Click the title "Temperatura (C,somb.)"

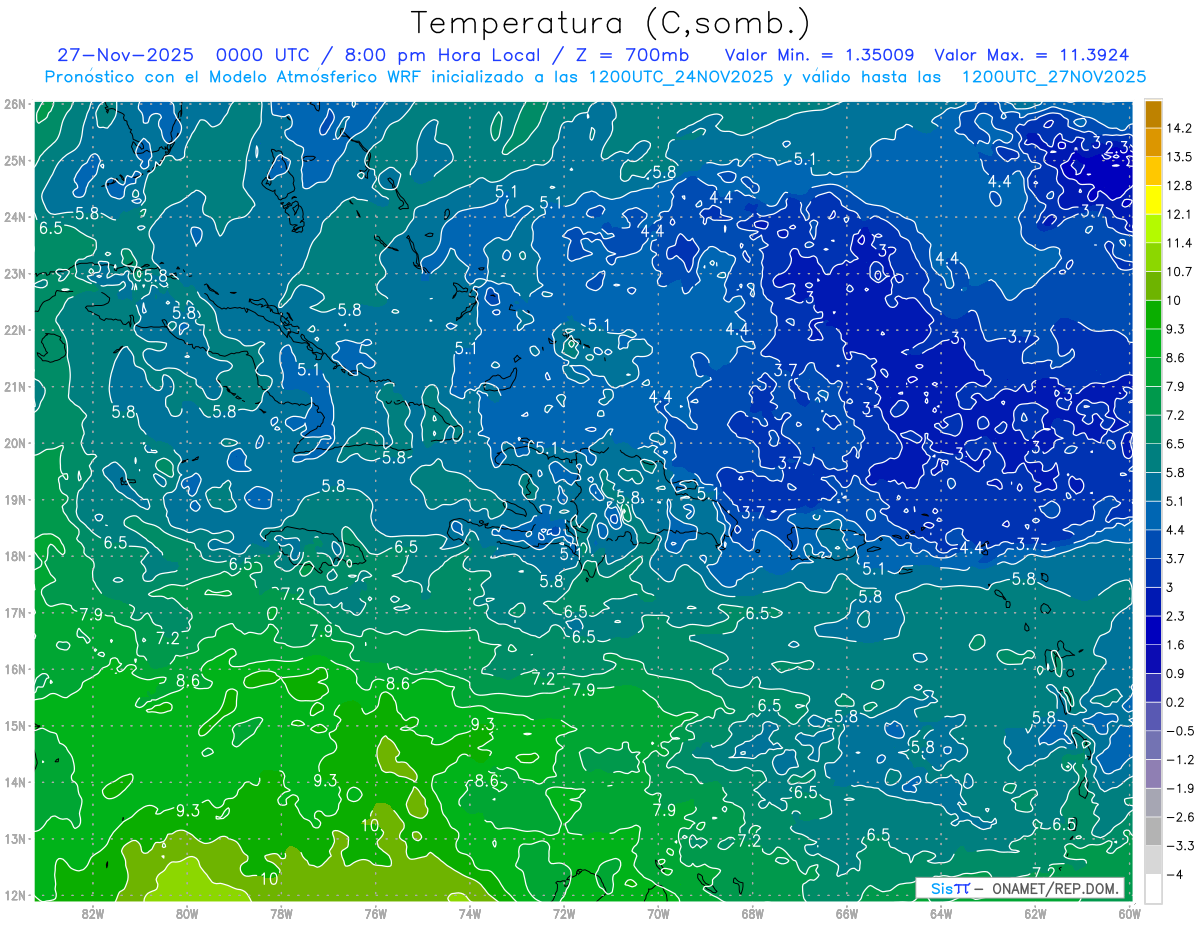611,23
